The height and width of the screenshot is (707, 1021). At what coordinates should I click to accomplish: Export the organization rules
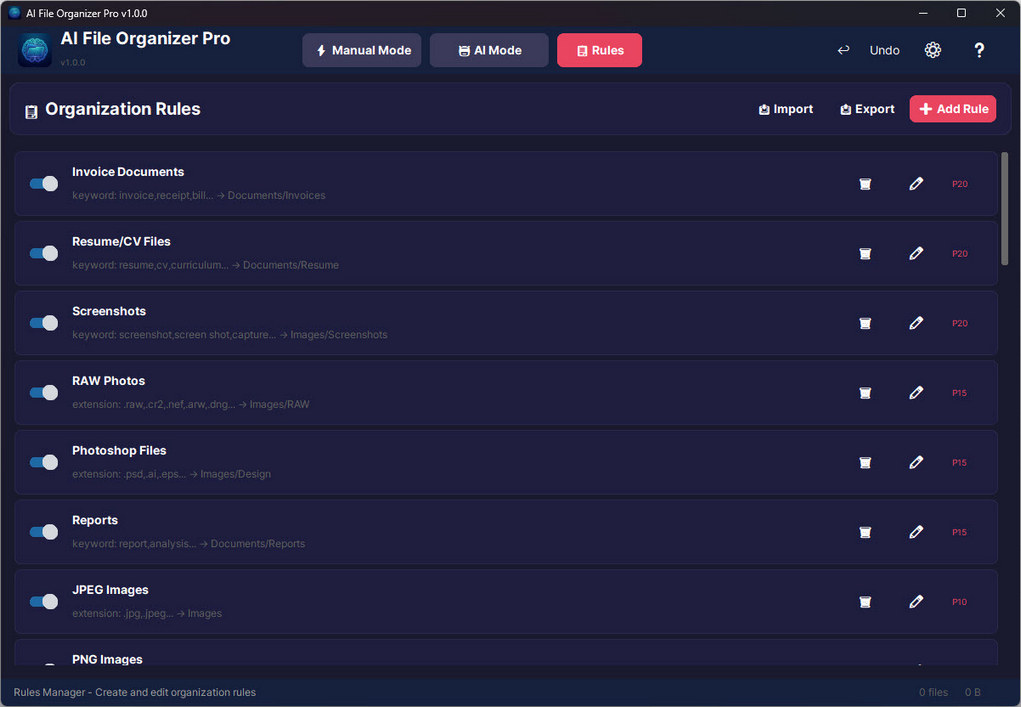866,109
